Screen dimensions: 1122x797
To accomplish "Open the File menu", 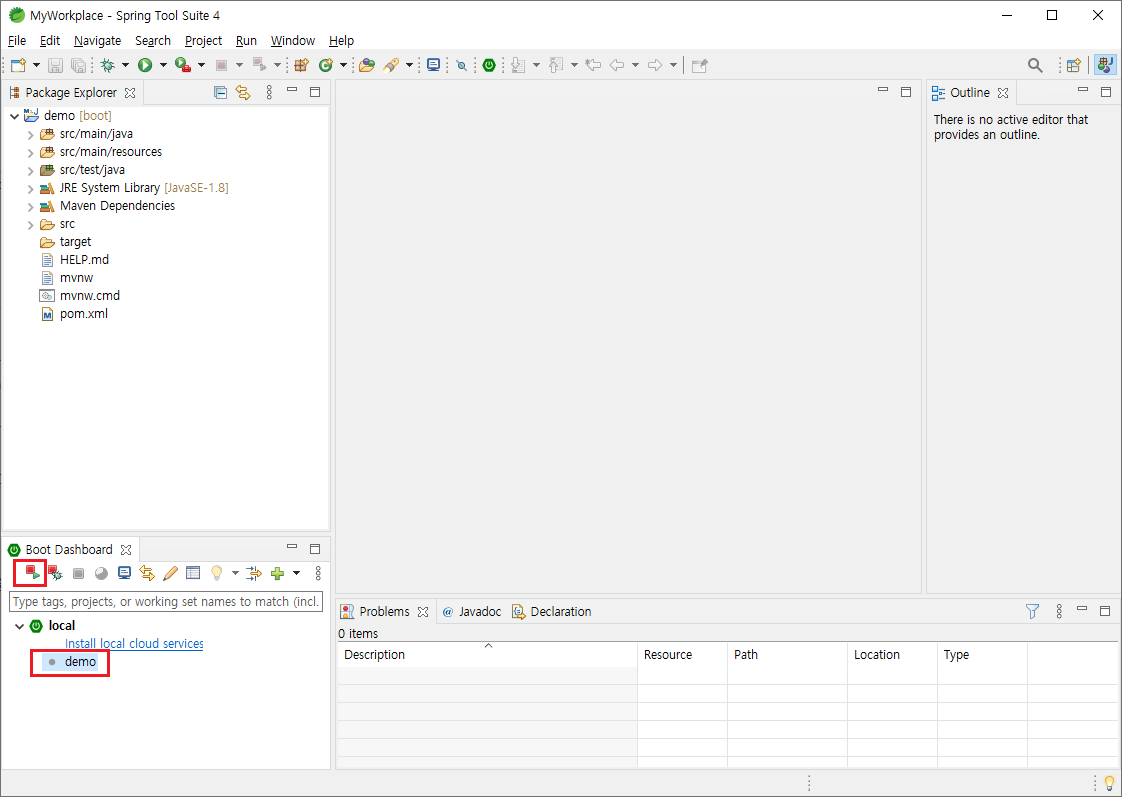I will (x=16, y=41).
